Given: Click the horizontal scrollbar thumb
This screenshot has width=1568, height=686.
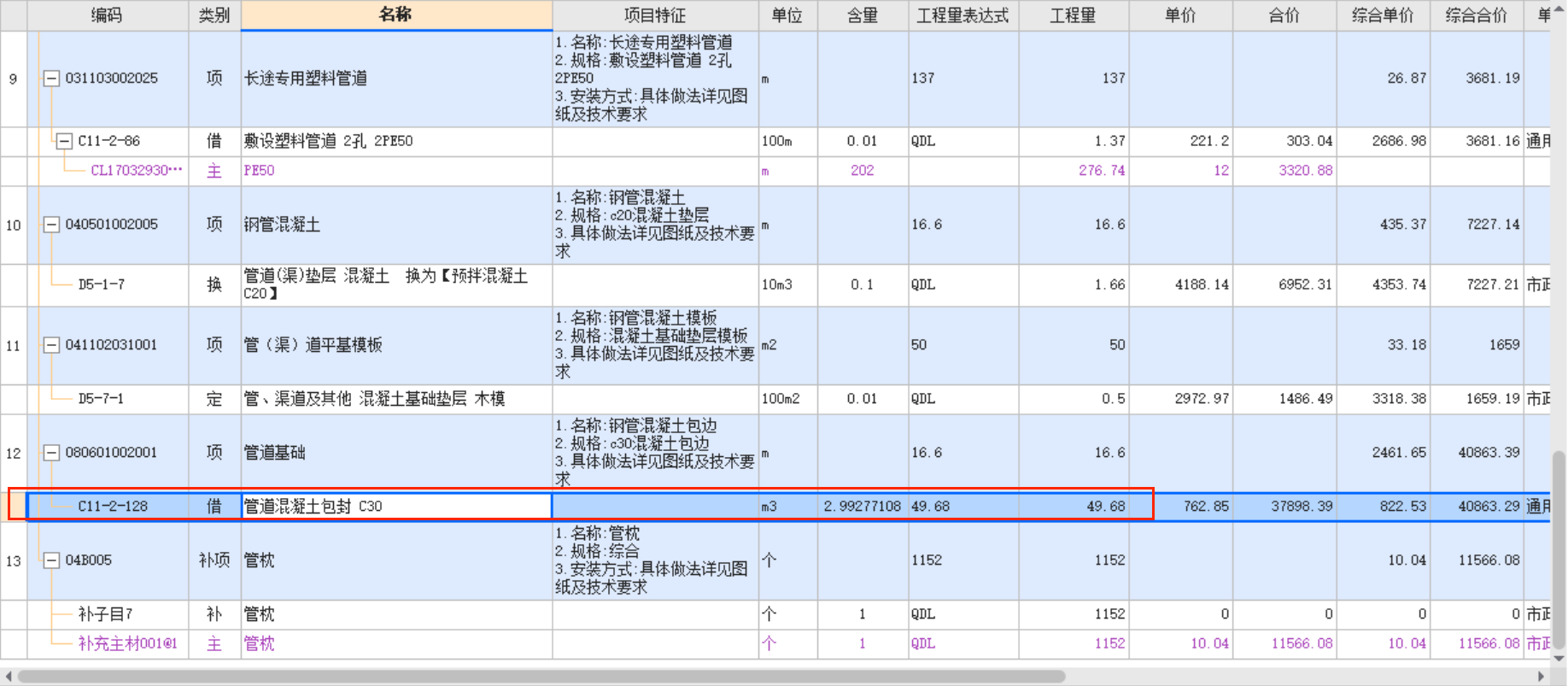Looking at the screenshot, I should 541,677.
